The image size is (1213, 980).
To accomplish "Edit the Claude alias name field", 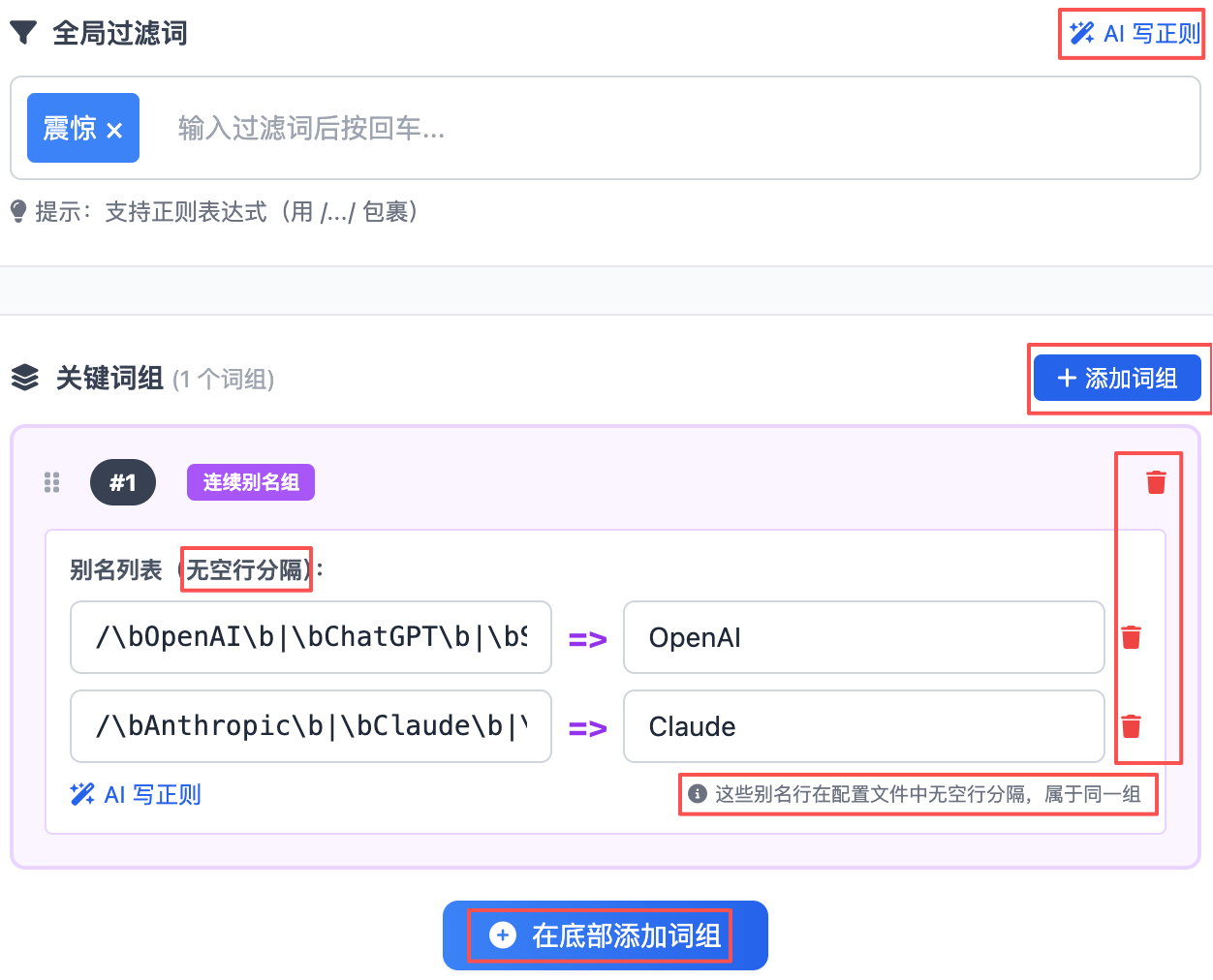I will [x=864, y=726].
